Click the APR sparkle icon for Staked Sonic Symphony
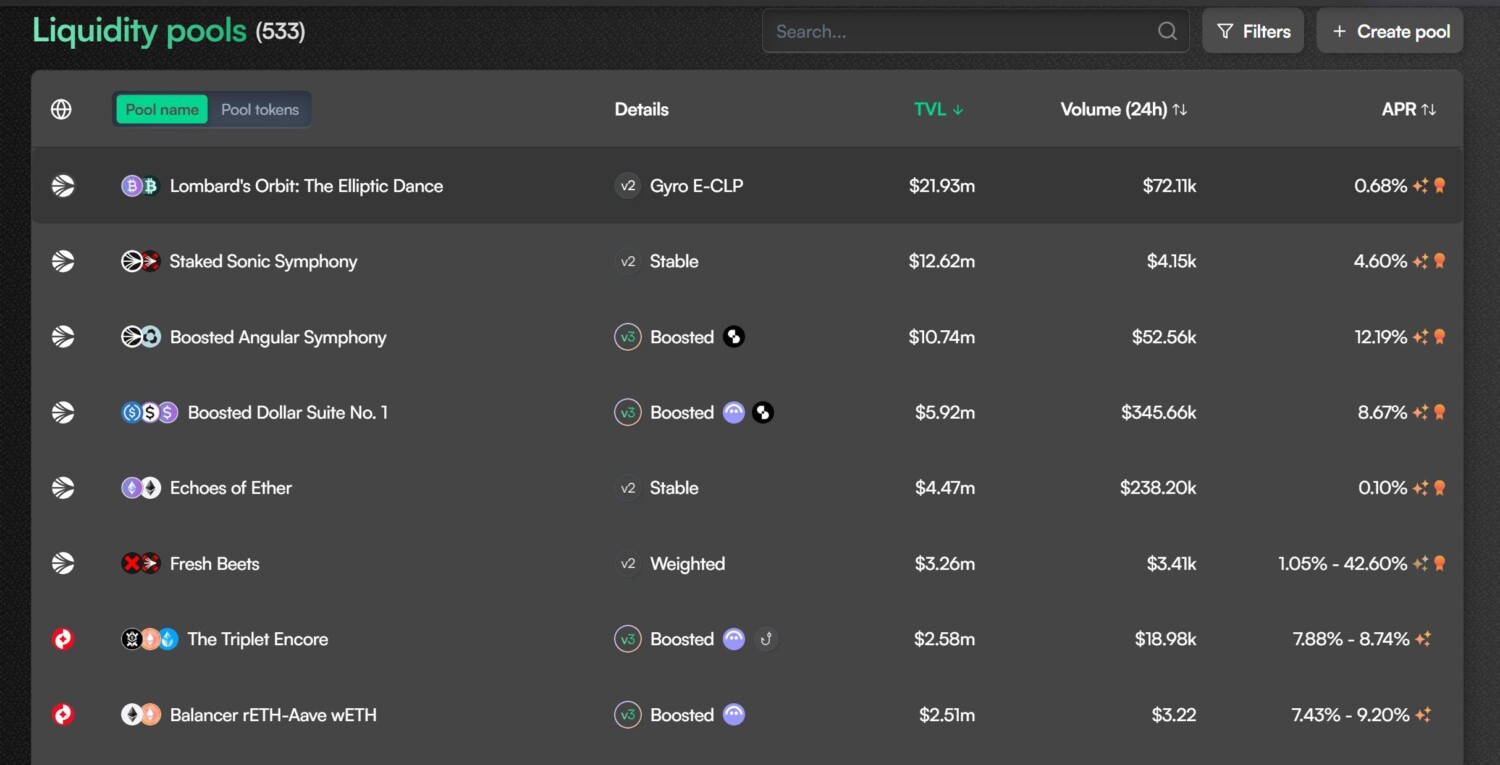 [x=1420, y=261]
